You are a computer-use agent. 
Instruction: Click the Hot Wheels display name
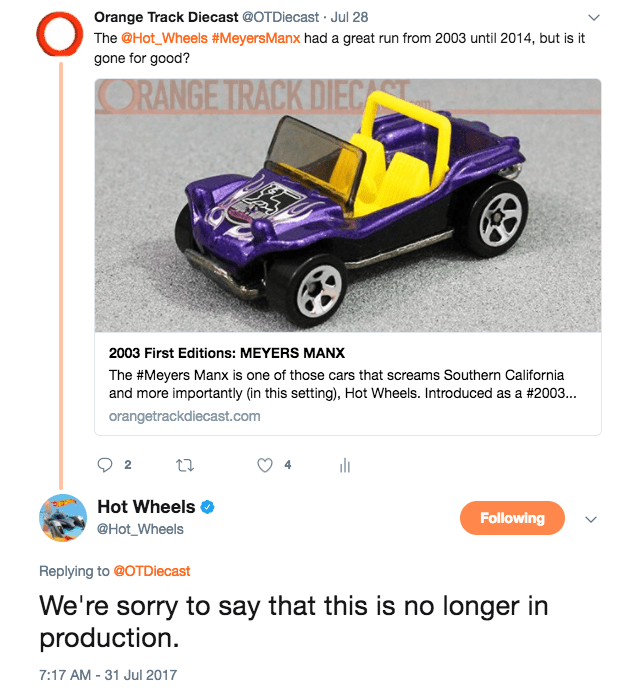pos(146,507)
